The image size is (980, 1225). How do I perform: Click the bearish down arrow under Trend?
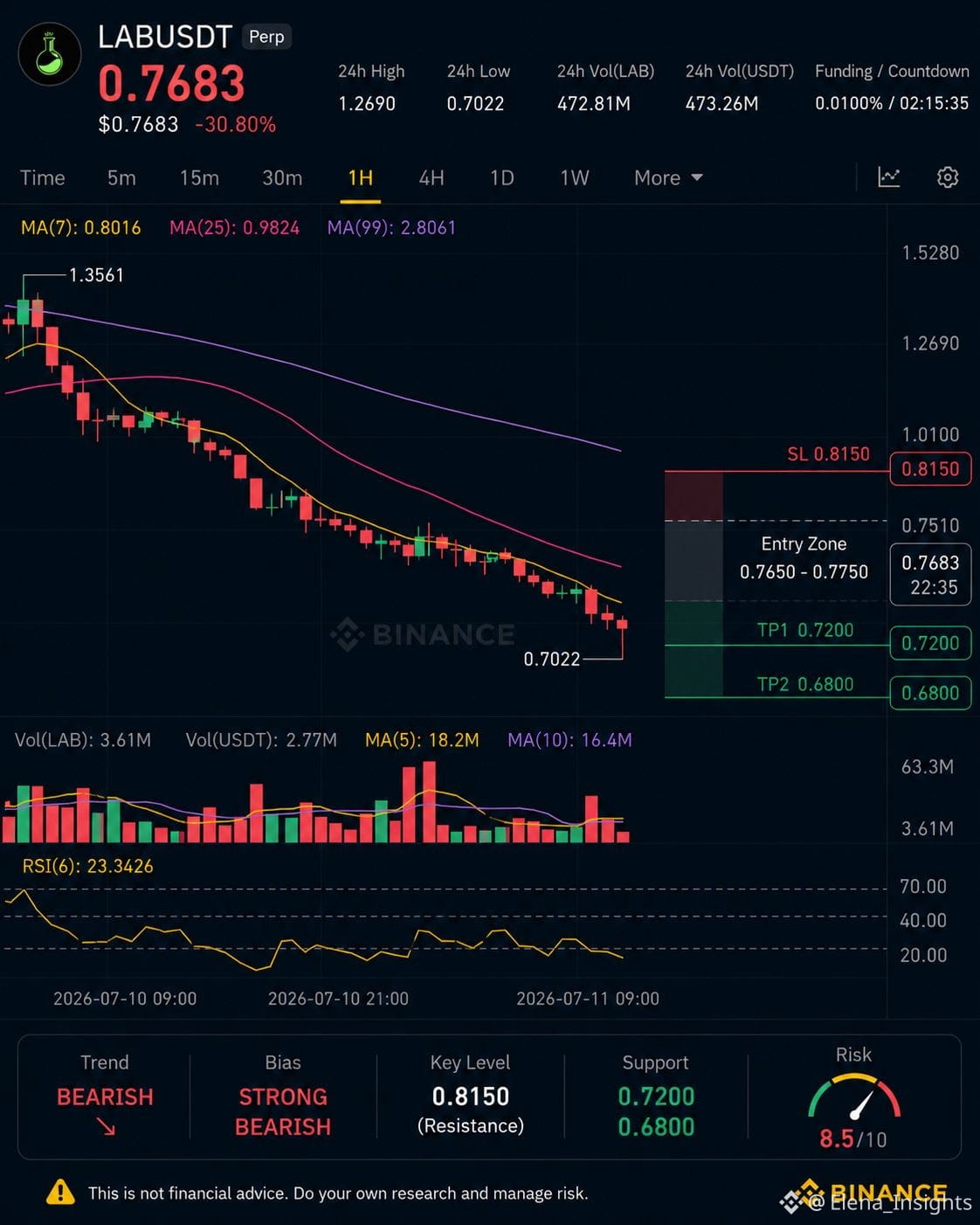point(106,1127)
